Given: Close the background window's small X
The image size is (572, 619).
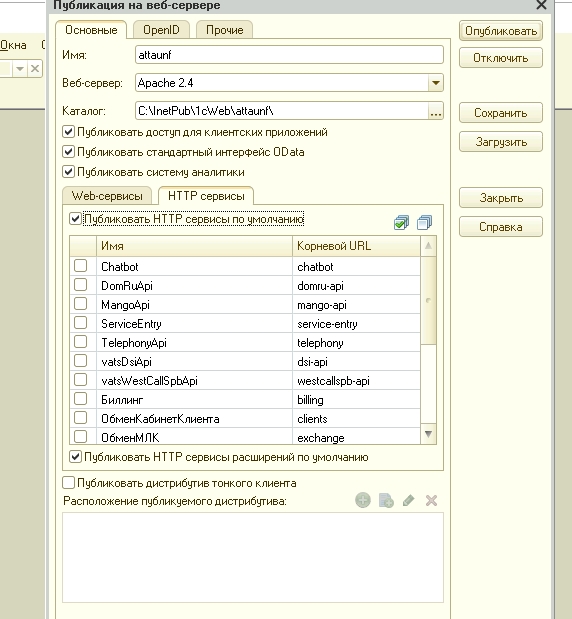Looking at the screenshot, I should coord(35,69).
